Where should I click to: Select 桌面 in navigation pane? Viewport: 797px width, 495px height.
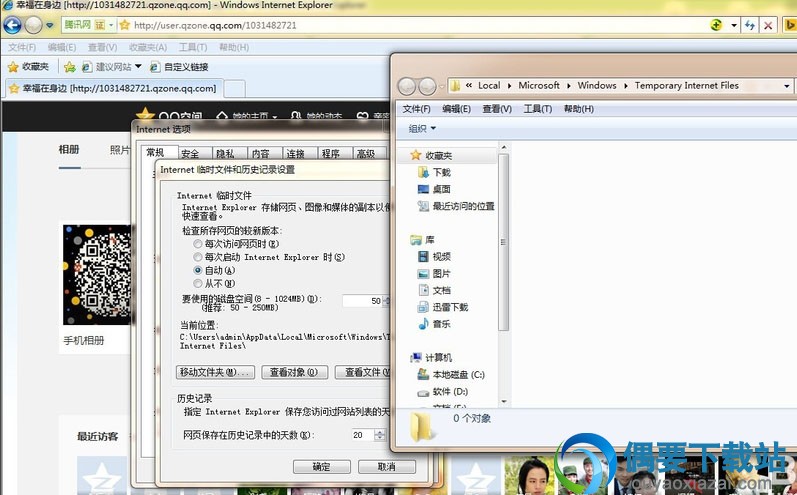[435, 189]
